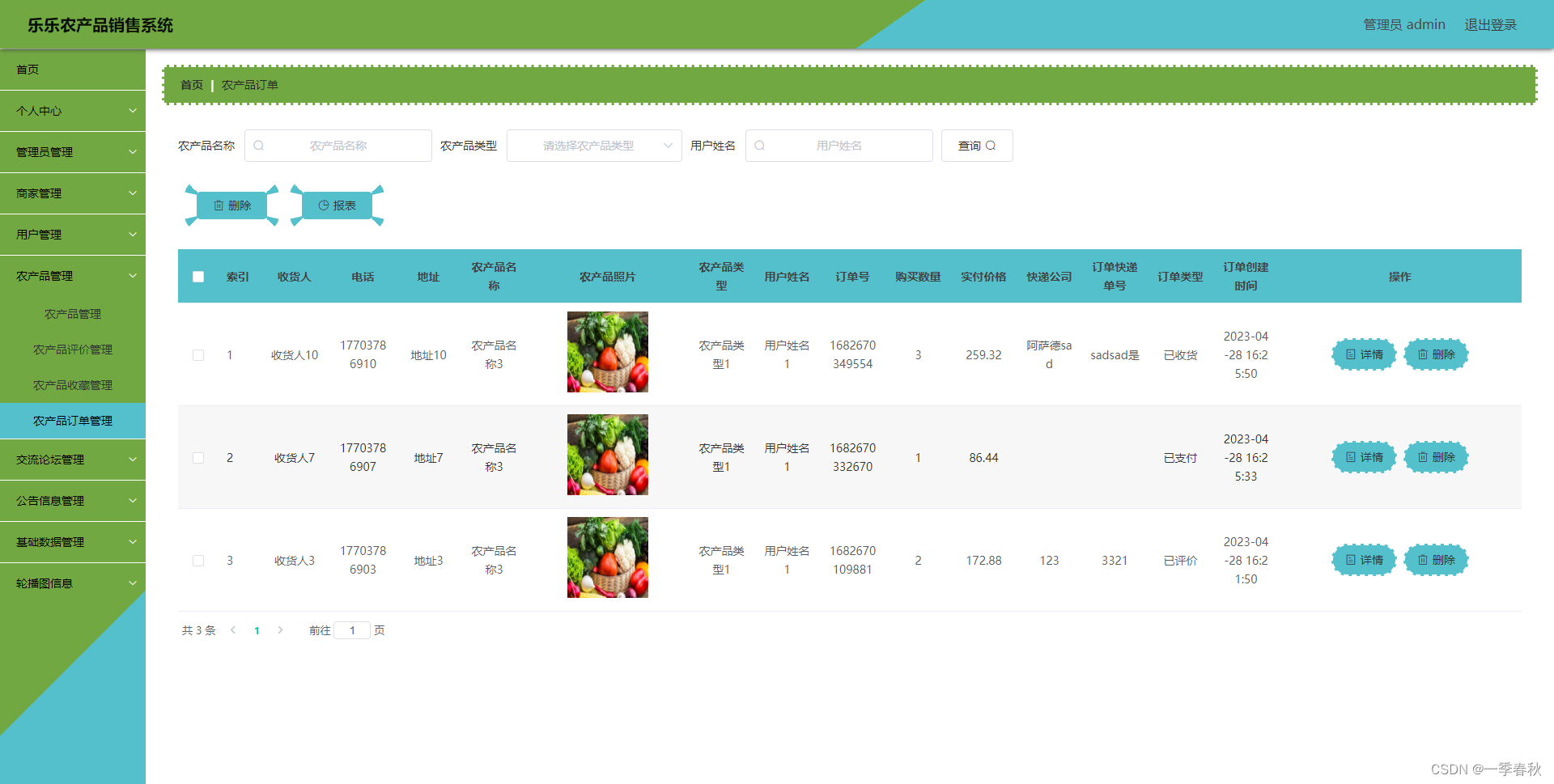Select 农产品订单管理 submenu item
The width and height of the screenshot is (1554, 784).
tap(73, 421)
